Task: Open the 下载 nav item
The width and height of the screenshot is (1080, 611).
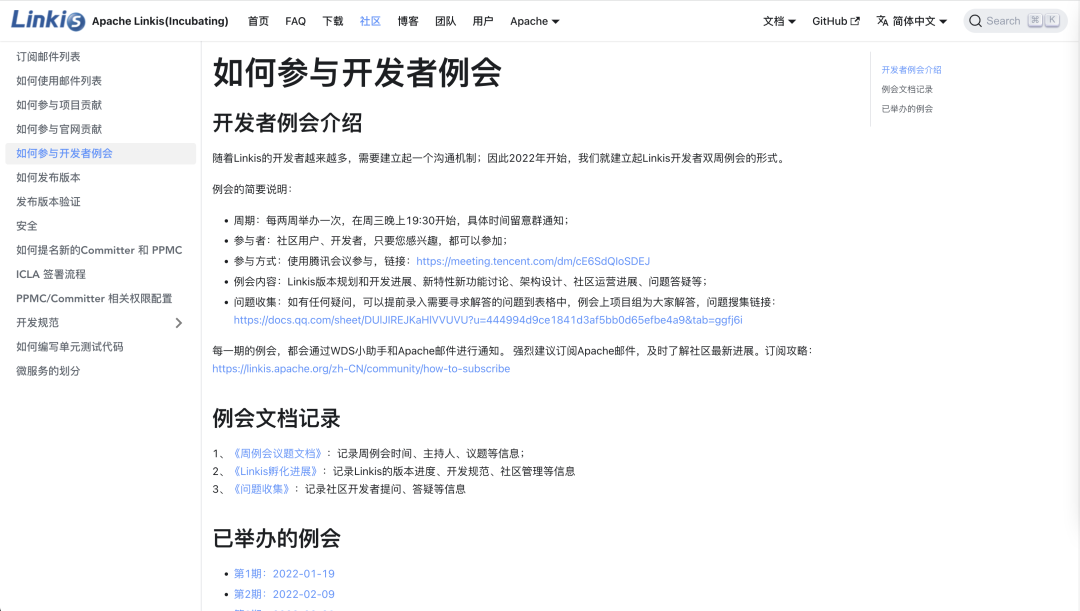Action: 333,21
